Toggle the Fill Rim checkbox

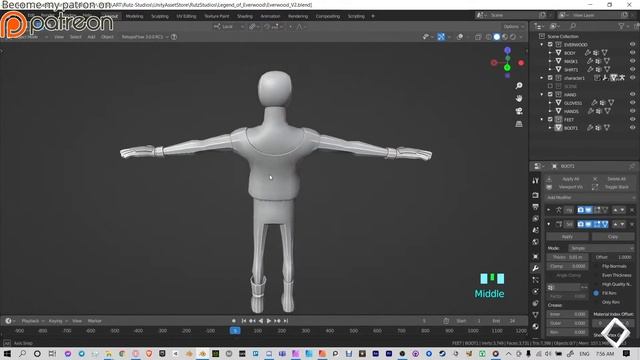point(596,293)
